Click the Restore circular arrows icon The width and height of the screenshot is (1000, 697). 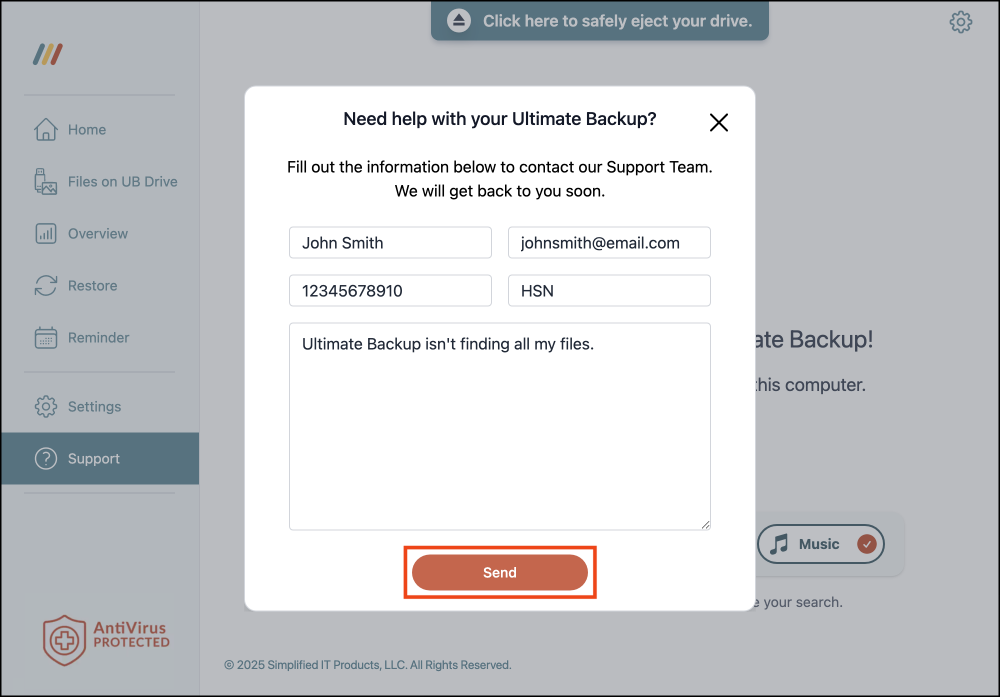click(x=45, y=286)
